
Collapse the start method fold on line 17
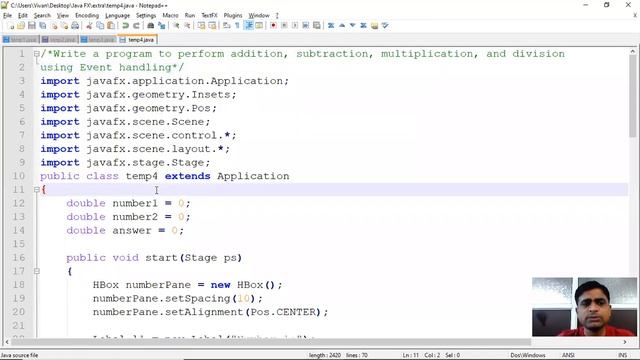click(x=37, y=271)
